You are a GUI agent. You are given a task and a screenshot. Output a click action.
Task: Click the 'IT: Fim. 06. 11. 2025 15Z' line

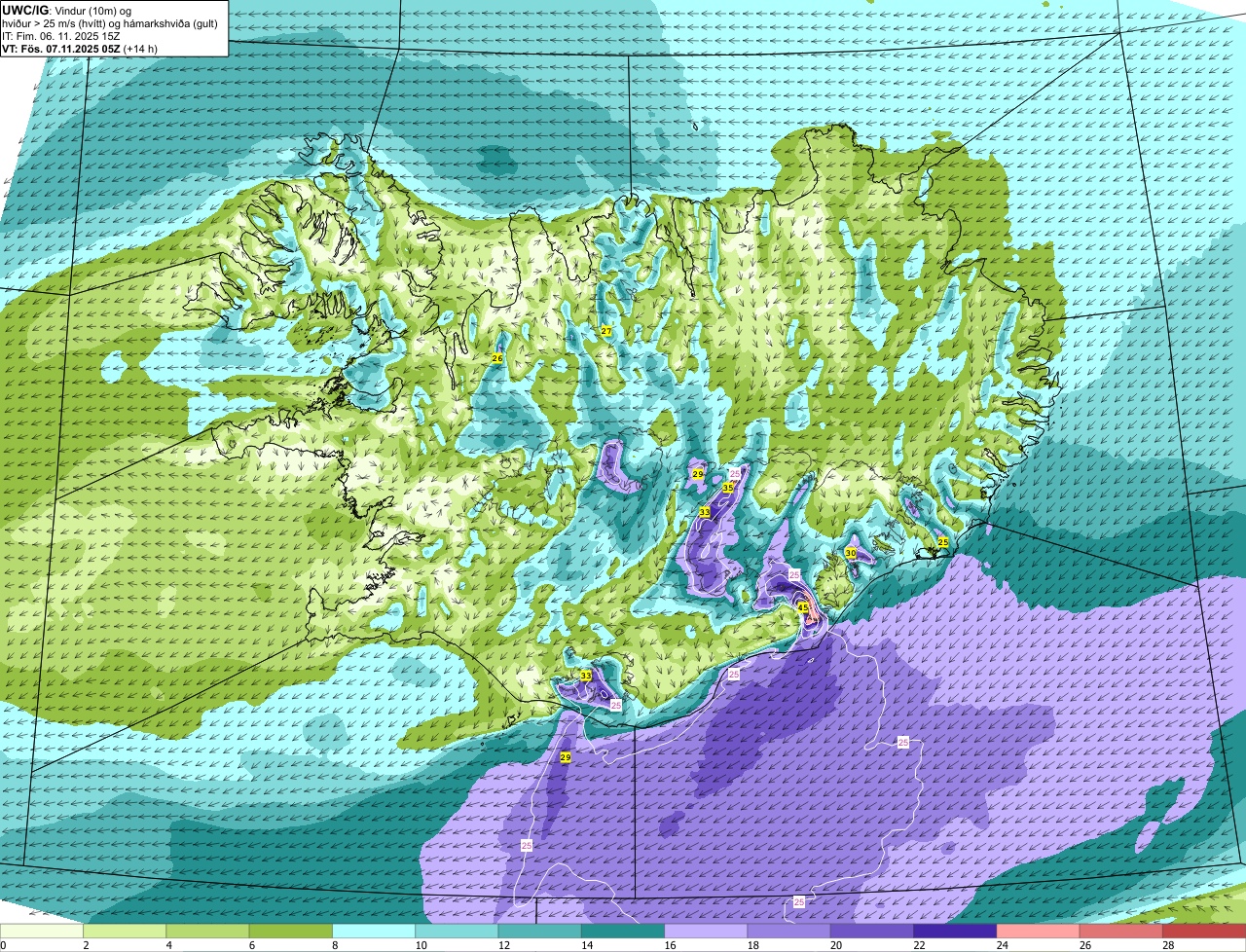60,36
